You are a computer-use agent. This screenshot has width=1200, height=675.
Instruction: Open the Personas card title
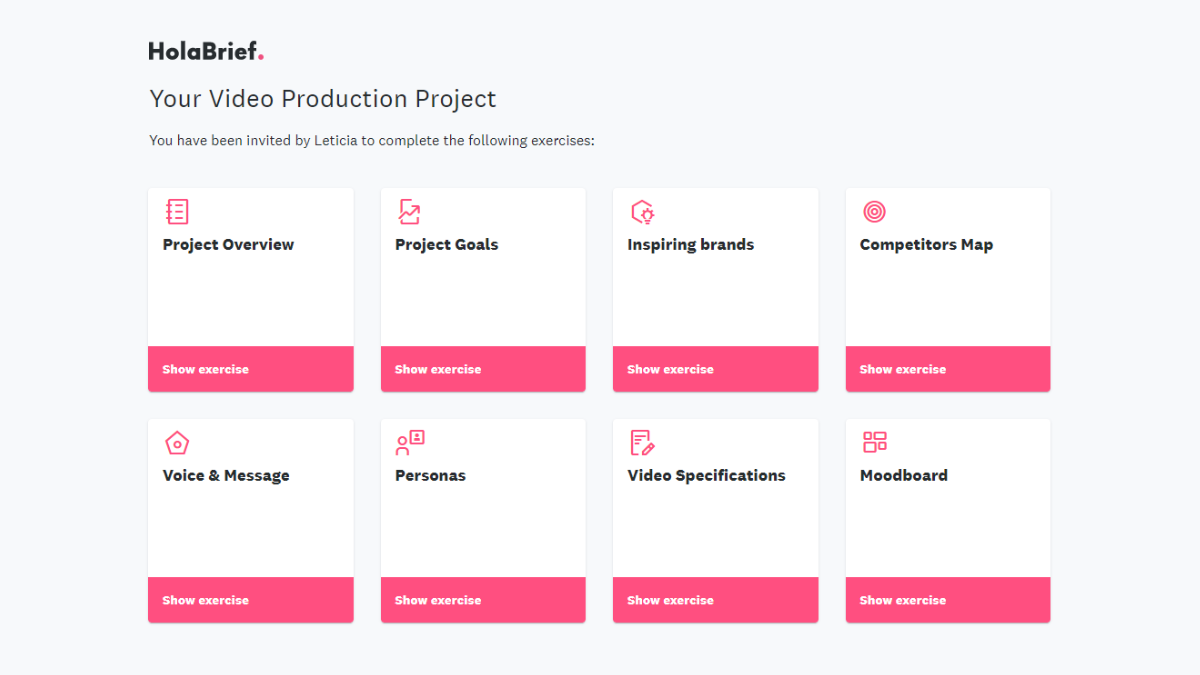430,476
